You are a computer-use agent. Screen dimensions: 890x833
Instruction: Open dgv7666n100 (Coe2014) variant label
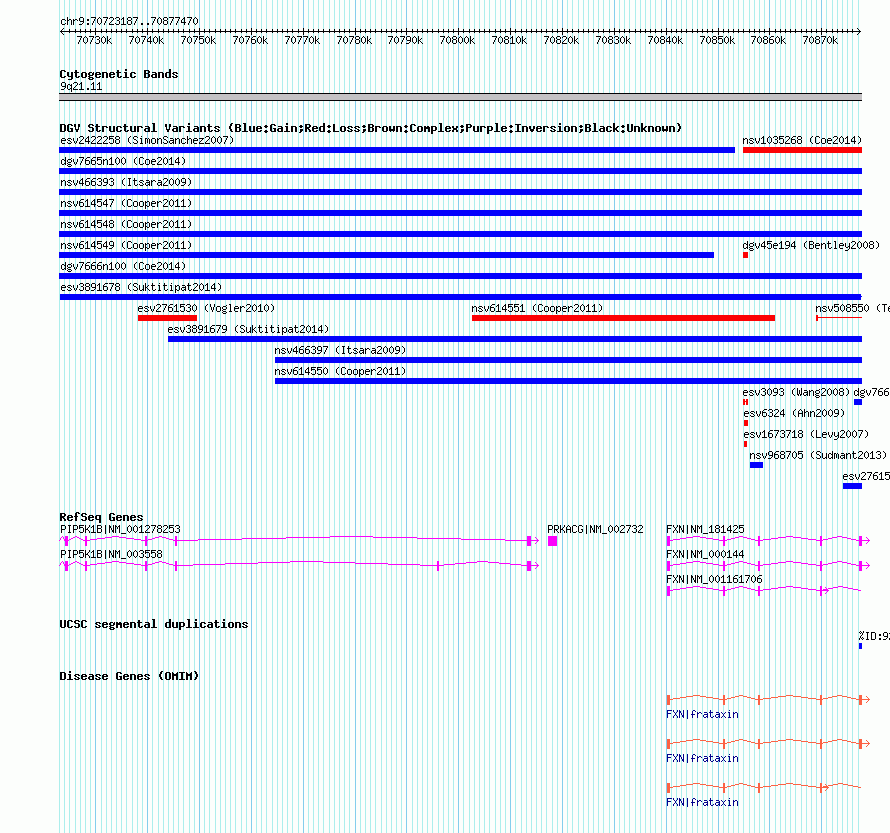[123, 266]
